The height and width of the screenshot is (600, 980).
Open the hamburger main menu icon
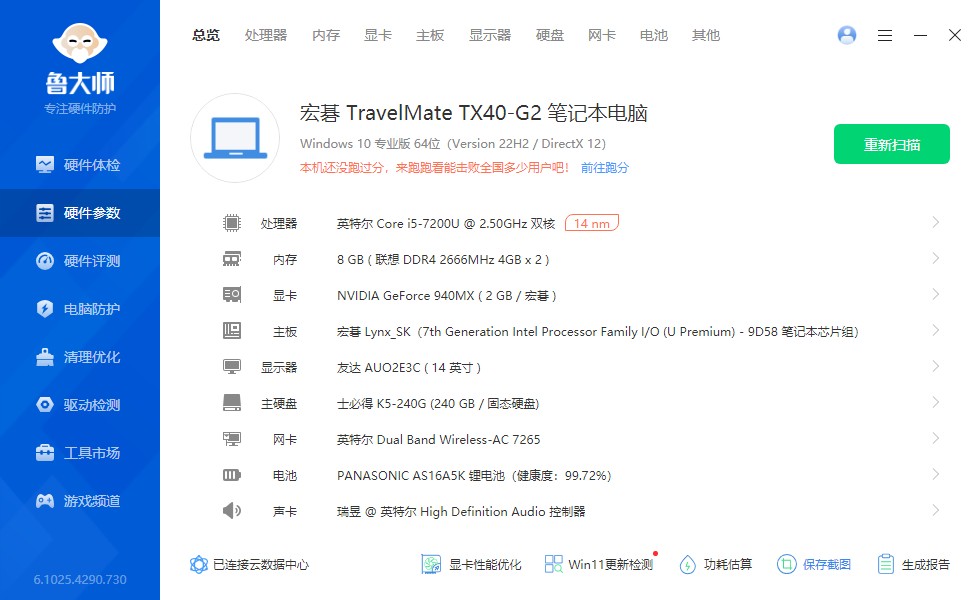click(x=884, y=36)
